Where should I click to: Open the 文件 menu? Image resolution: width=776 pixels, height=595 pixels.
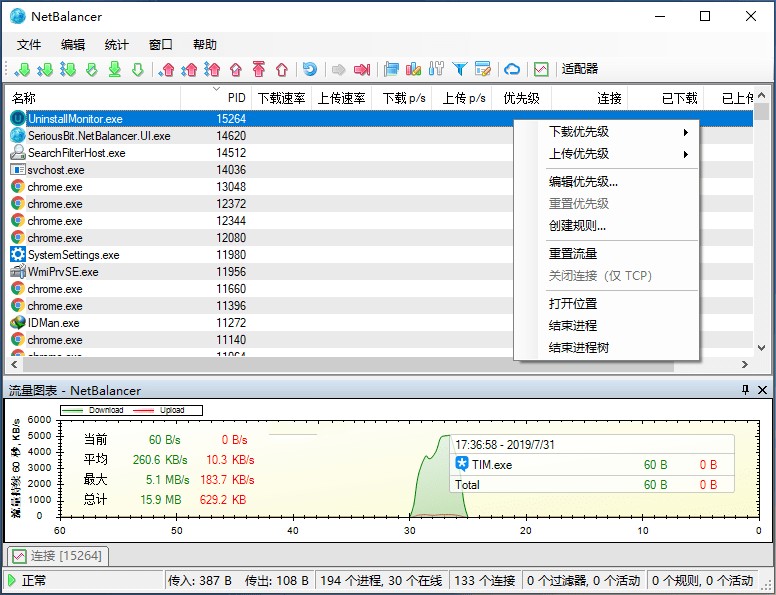[x=29, y=45]
